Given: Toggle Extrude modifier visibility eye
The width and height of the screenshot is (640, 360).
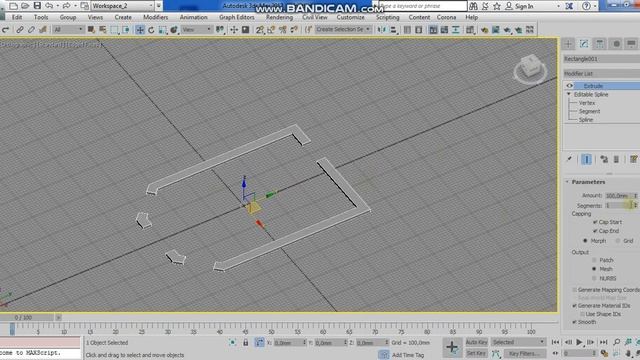Looking at the screenshot, I should 569,86.
